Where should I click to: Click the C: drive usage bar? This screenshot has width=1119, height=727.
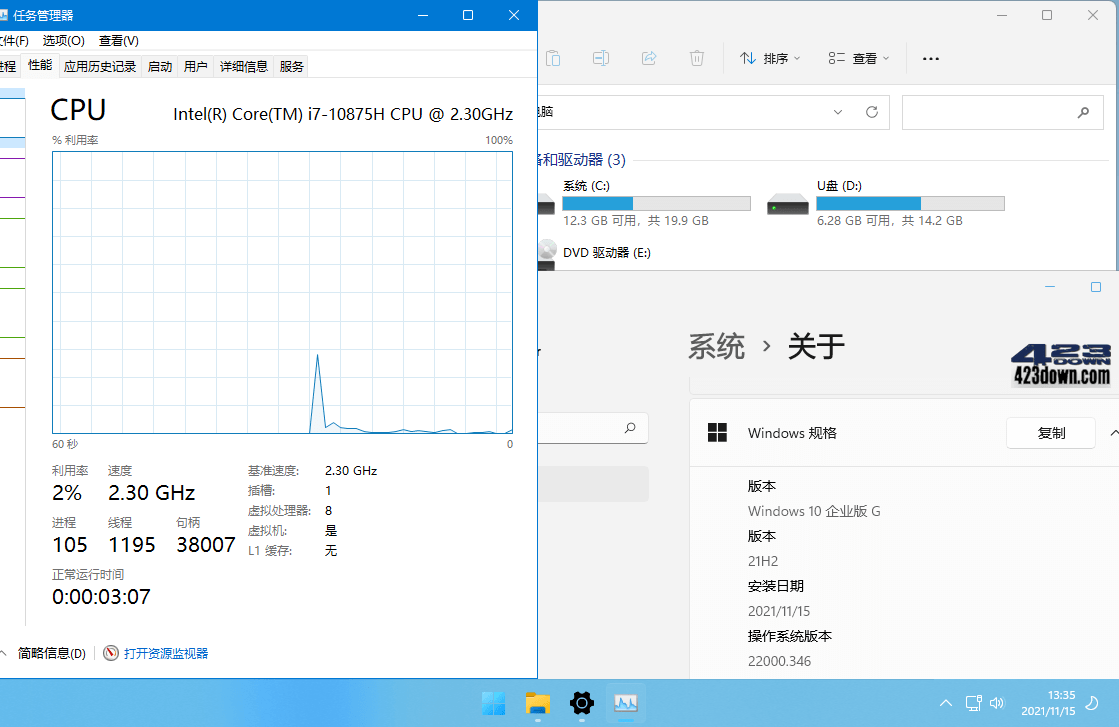(x=655, y=203)
